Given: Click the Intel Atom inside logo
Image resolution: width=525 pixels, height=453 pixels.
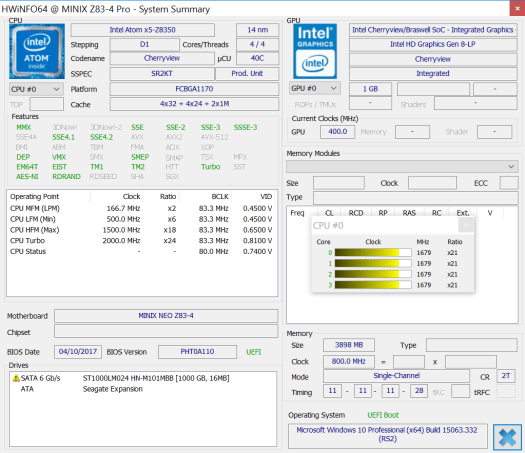Looking at the screenshot, I should [x=37, y=51].
